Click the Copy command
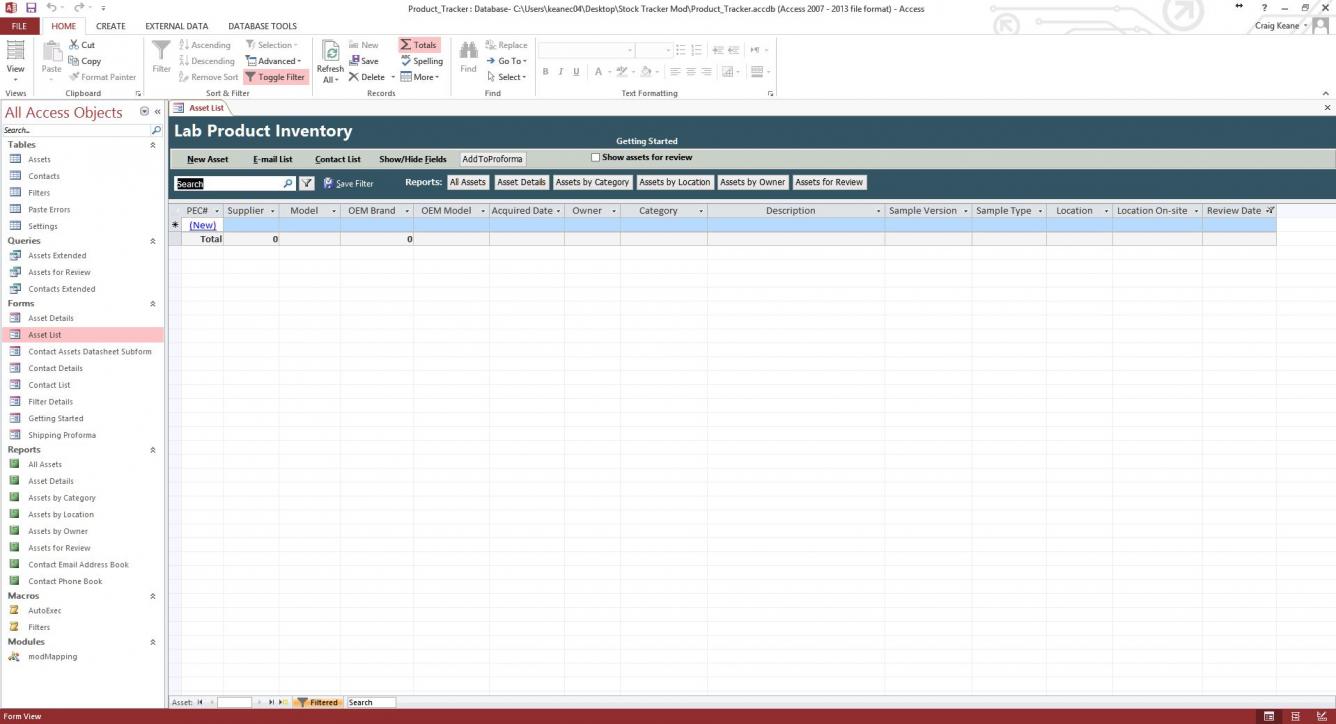The width and height of the screenshot is (1336, 724). (84, 61)
